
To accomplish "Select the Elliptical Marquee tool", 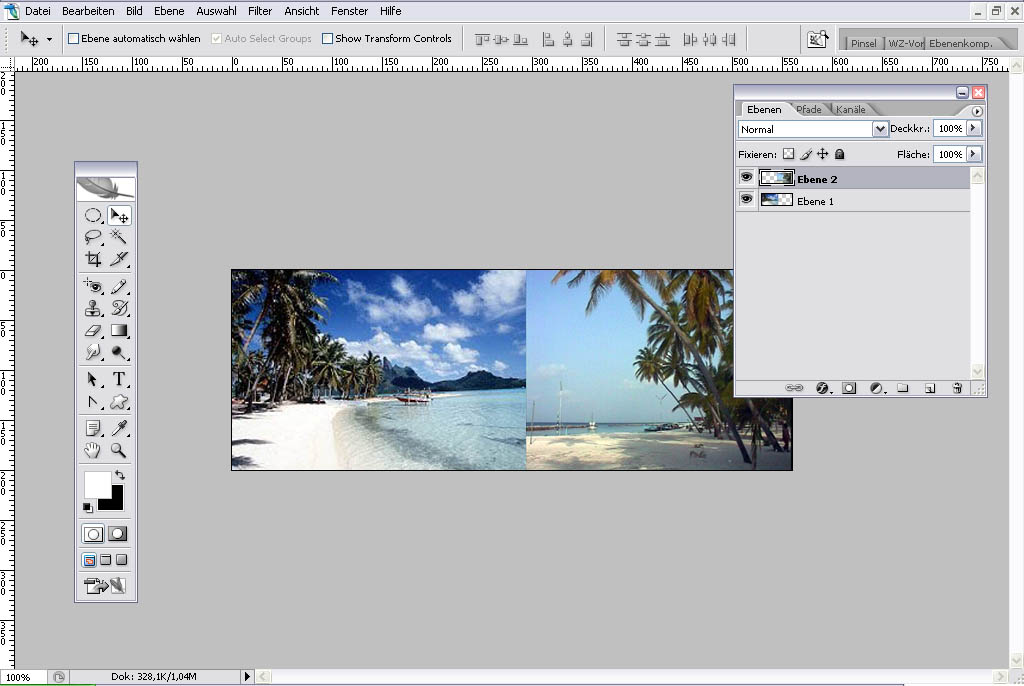I will [93, 216].
